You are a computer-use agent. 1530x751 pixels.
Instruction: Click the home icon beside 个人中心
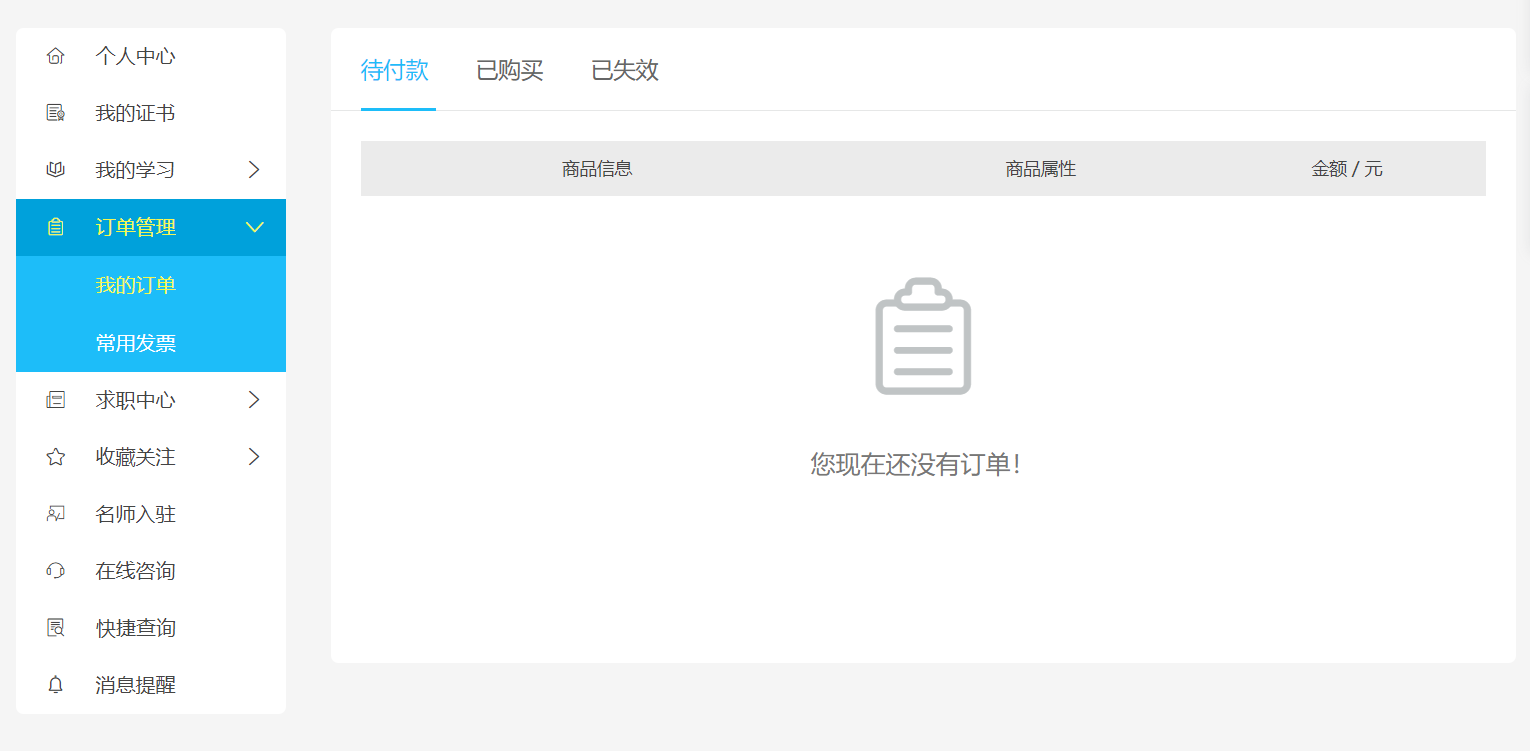(56, 56)
